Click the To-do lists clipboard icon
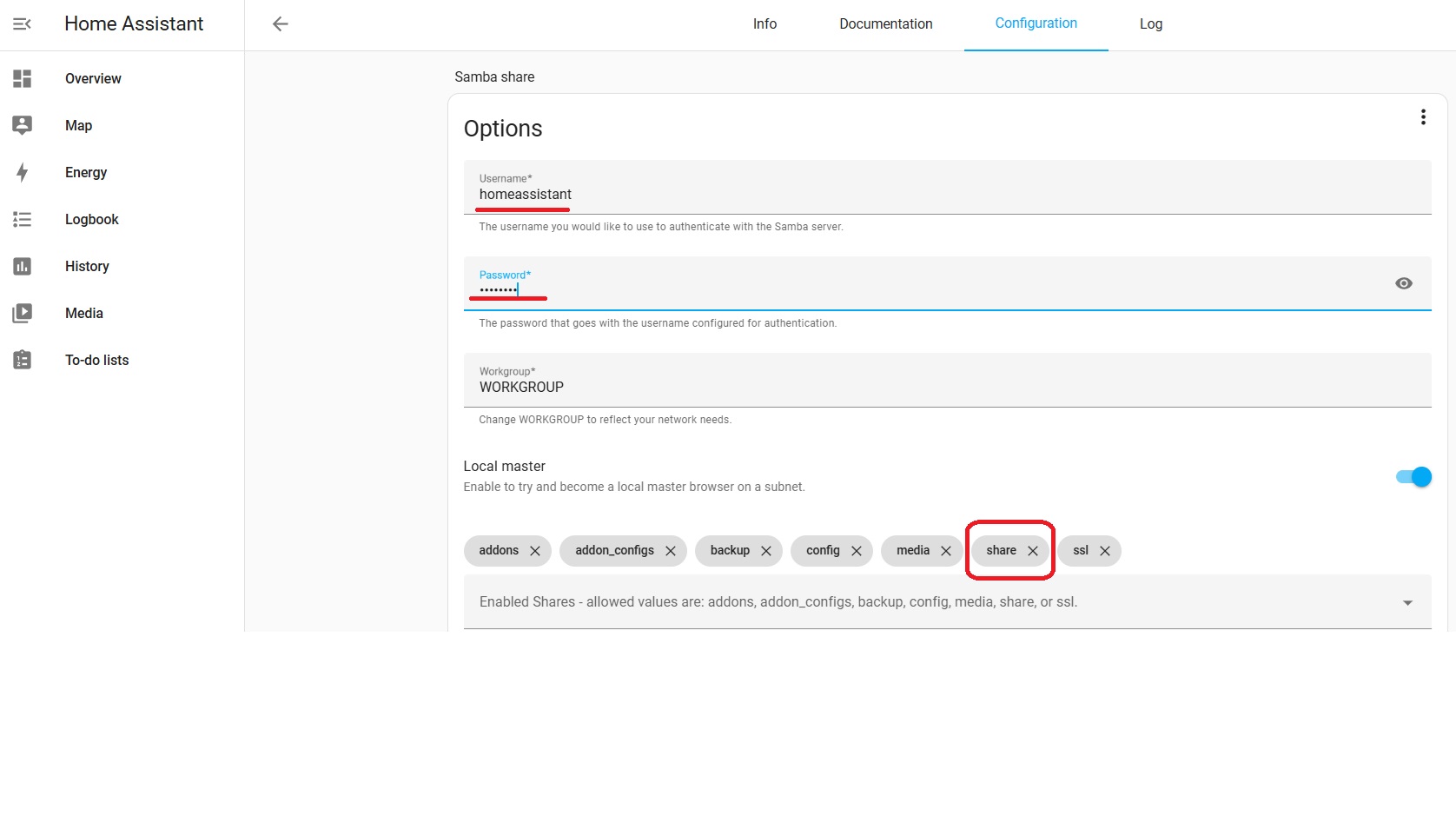This screenshot has height=823, width=1456. pos(23,360)
